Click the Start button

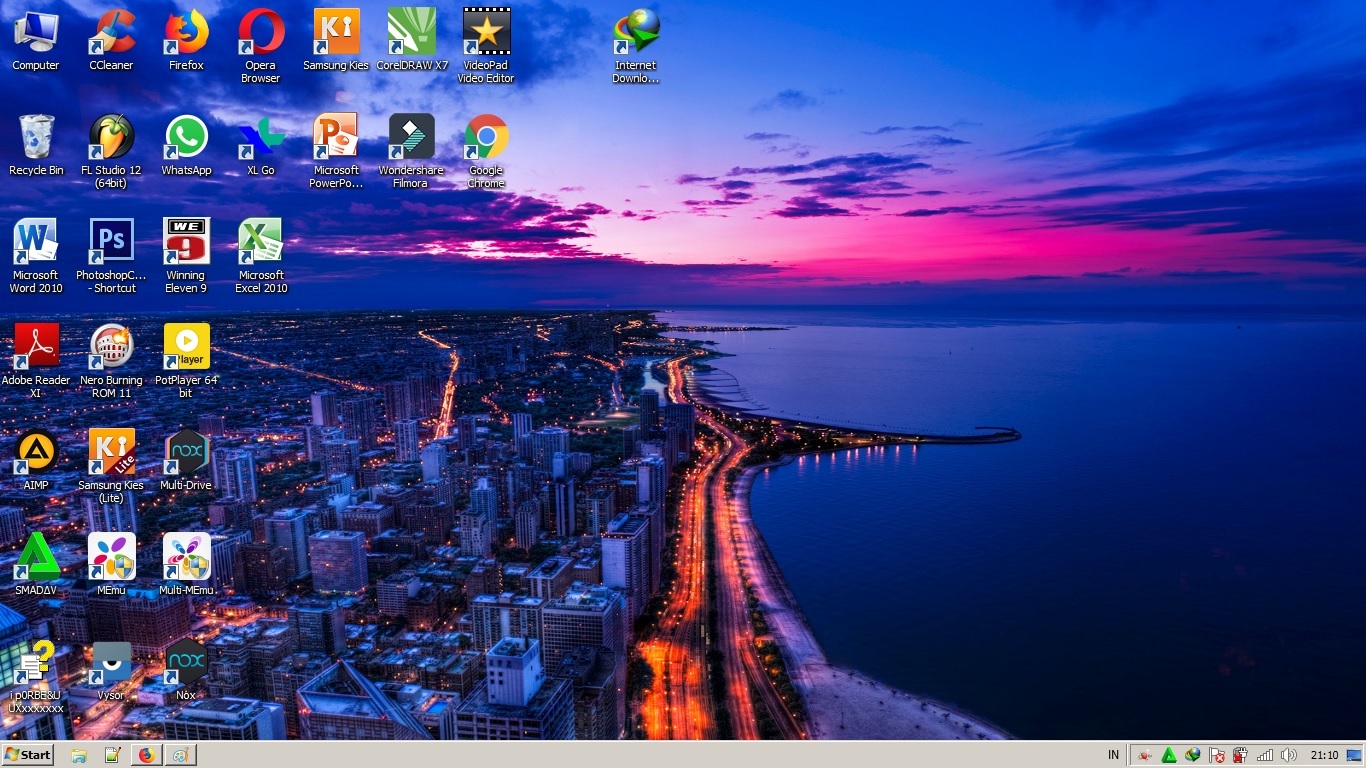(x=28, y=755)
